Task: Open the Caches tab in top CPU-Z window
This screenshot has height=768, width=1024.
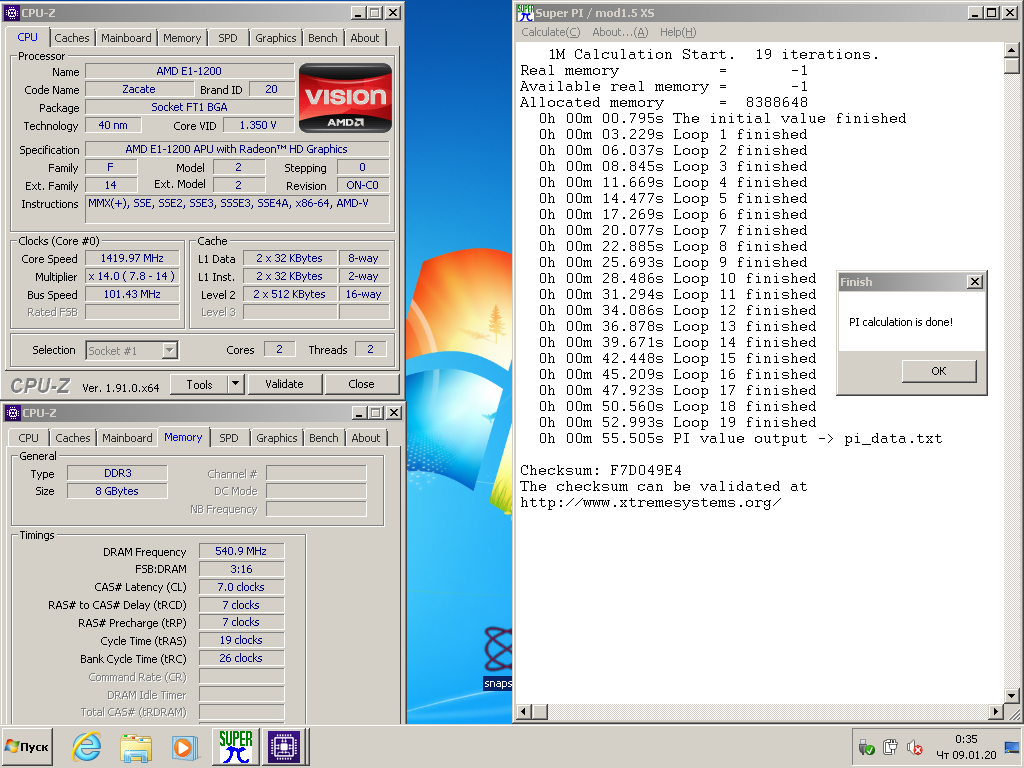Action: 72,38
